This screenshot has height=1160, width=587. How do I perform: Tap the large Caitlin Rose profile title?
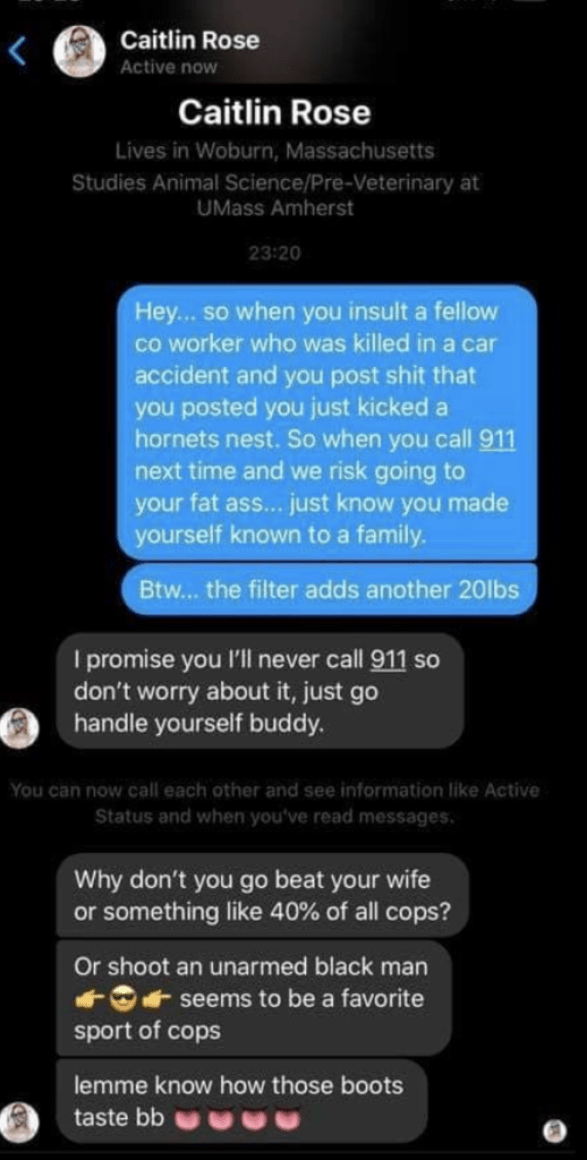pos(274,112)
